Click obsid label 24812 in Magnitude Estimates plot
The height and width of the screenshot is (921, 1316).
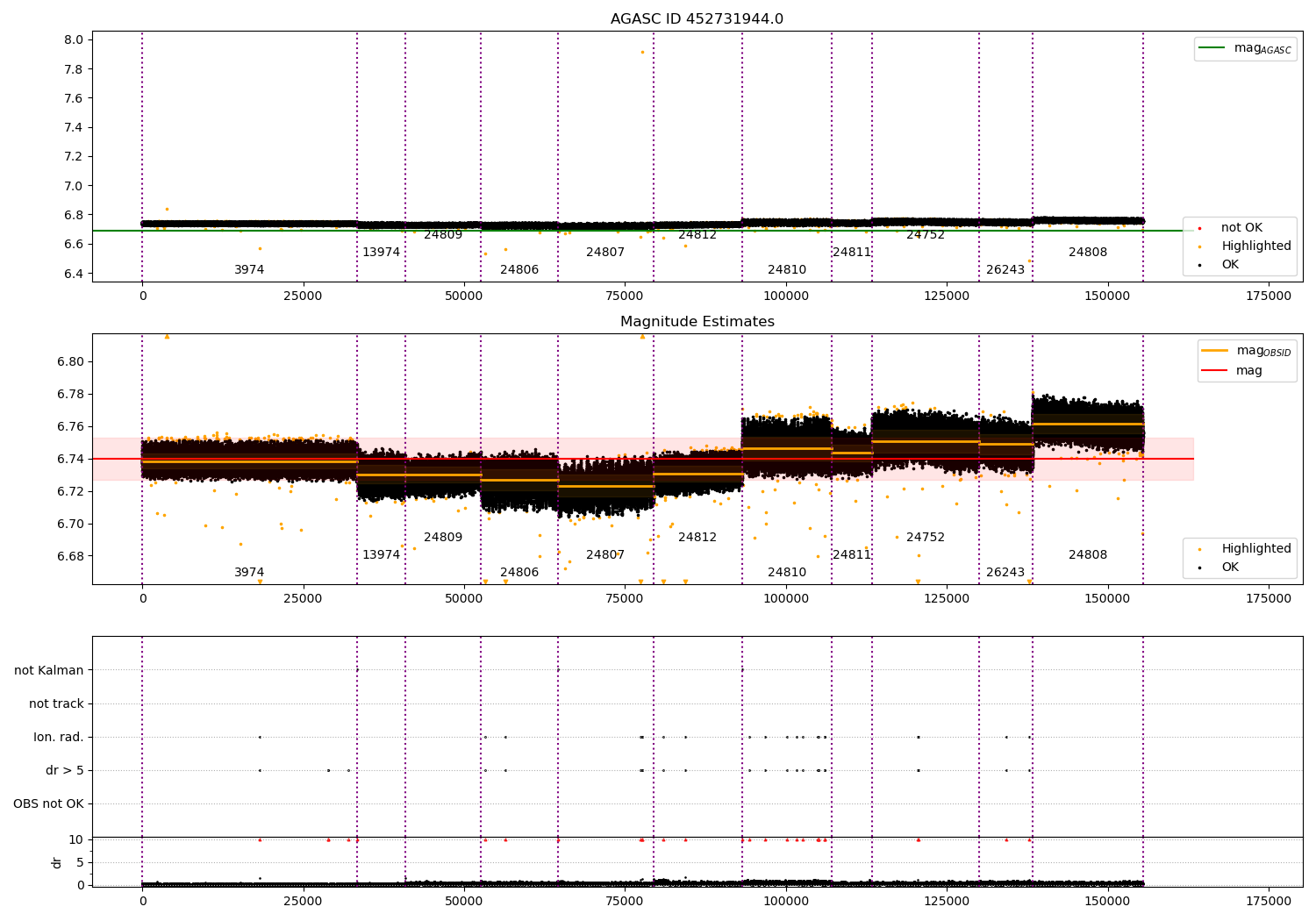697,537
